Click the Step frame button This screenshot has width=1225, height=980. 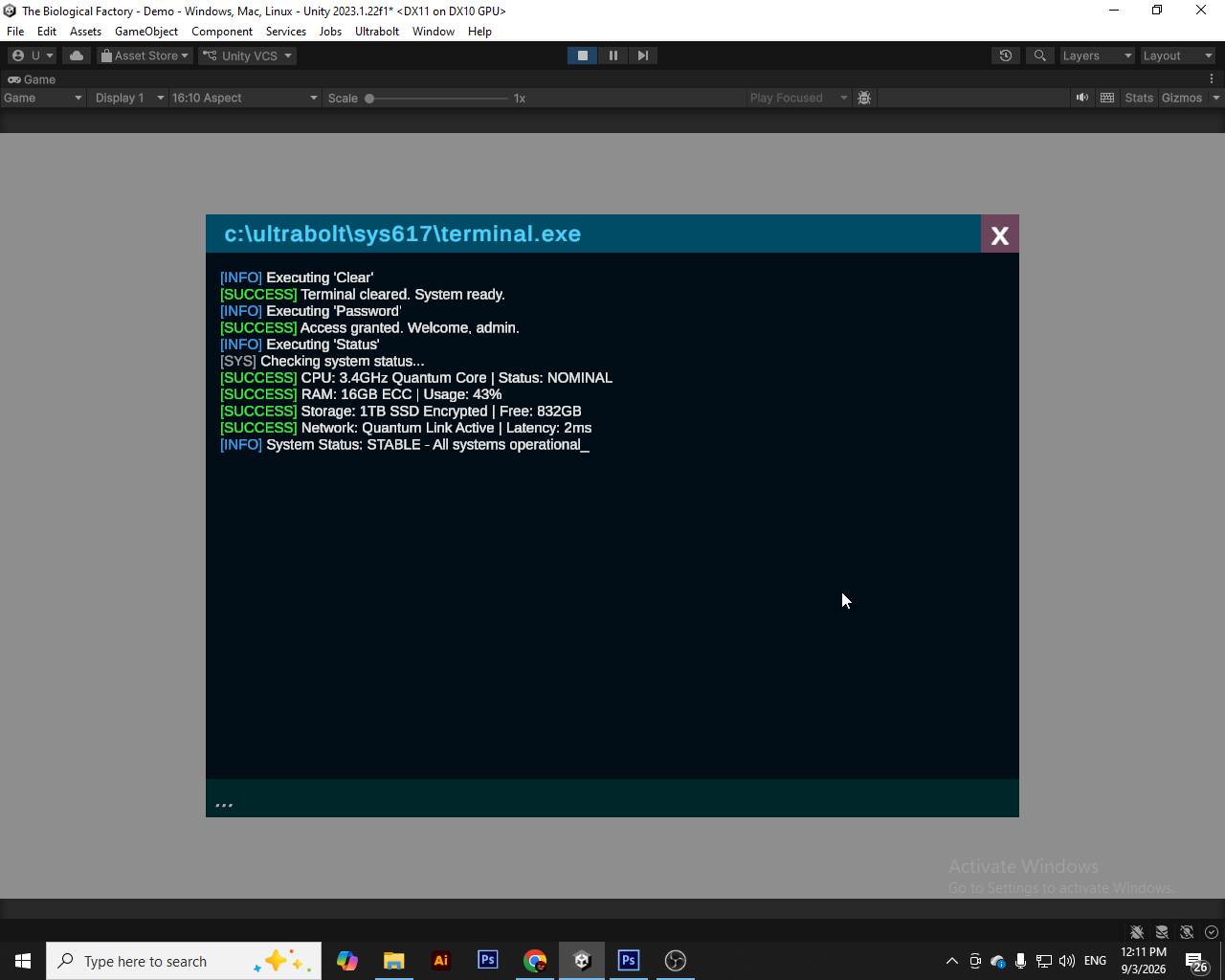(643, 56)
